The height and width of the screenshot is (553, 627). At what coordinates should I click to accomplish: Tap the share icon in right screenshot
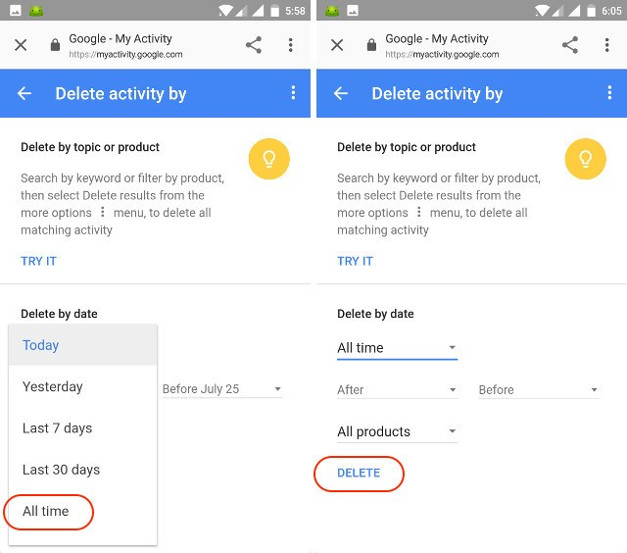pos(570,45)
